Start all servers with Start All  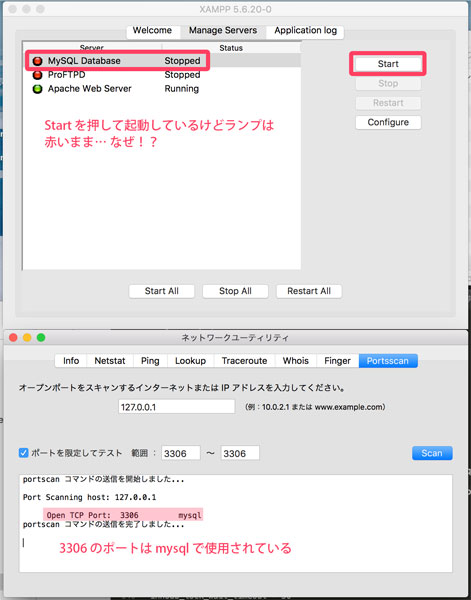[x=161, y=291]
